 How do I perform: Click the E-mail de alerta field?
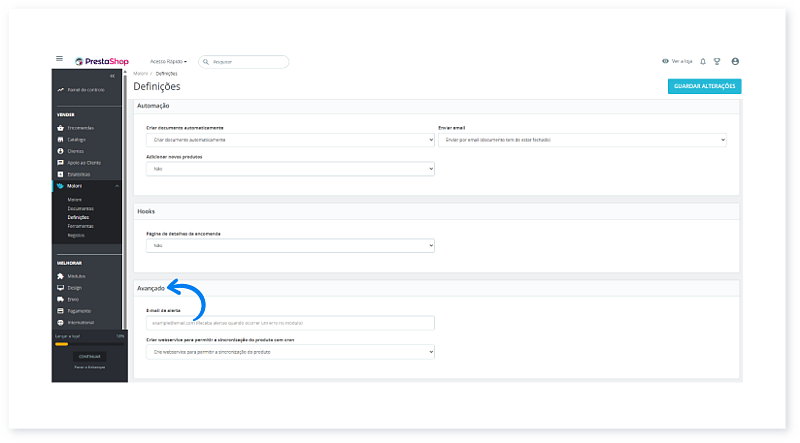coord(290,323)
